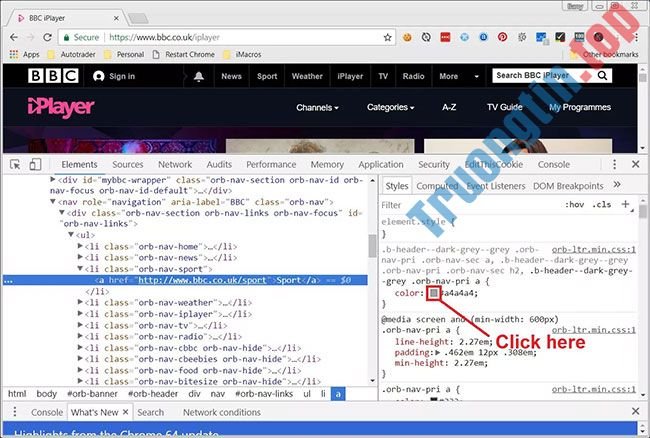650x438 pixels.
Task: Open the Channels dropdown menu
Action: [317, 107]
